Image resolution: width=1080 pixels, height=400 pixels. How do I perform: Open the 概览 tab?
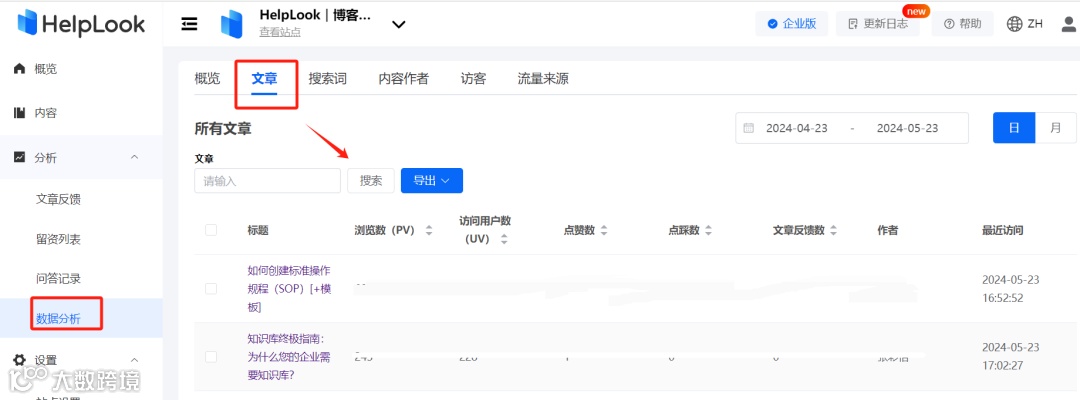coord(207,78)
